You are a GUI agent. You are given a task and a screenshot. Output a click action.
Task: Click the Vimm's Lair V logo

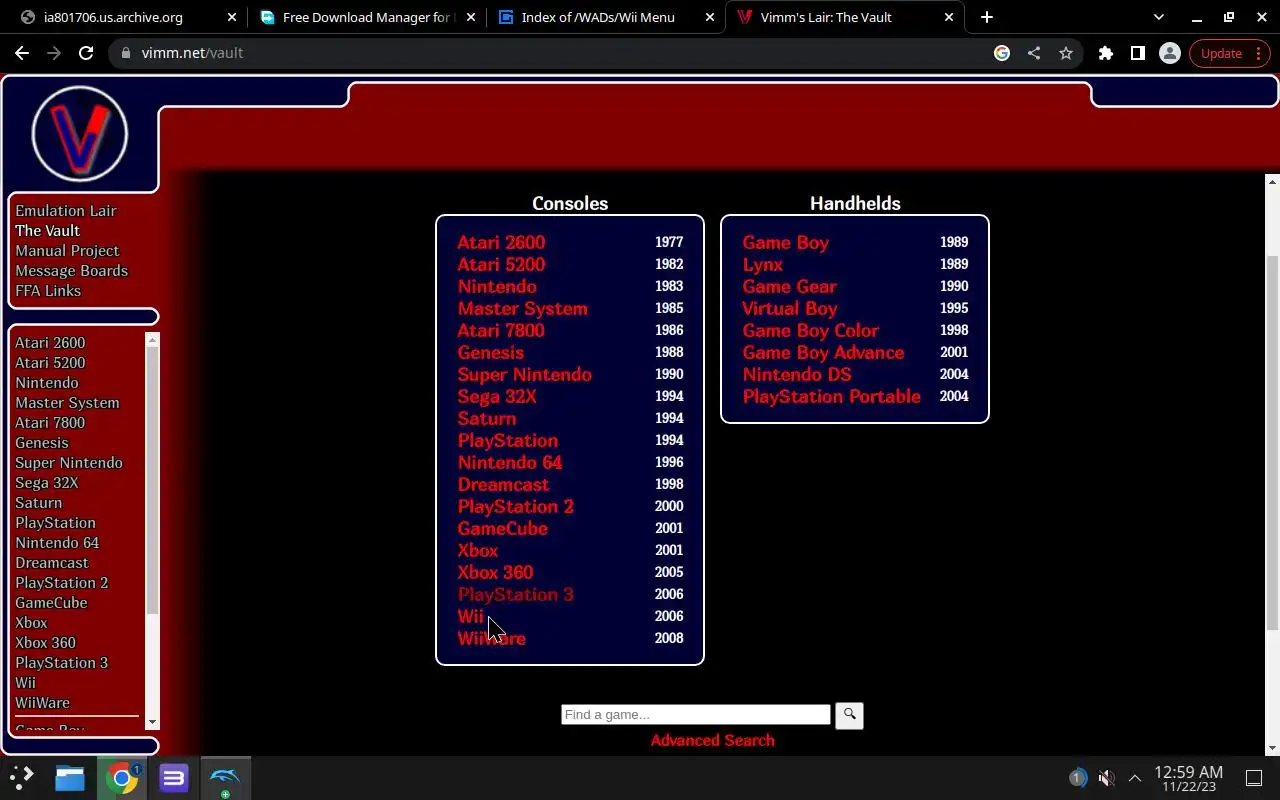click(80, 134)
